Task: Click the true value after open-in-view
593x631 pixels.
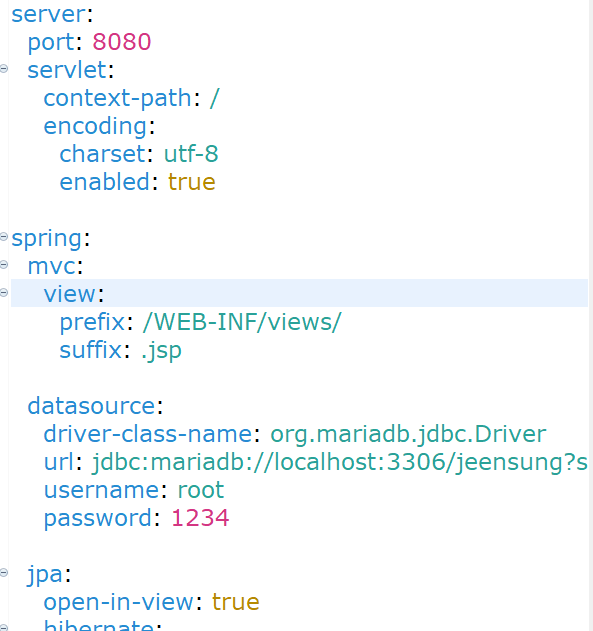Action: pyautogui.click(x=236, y=602)
